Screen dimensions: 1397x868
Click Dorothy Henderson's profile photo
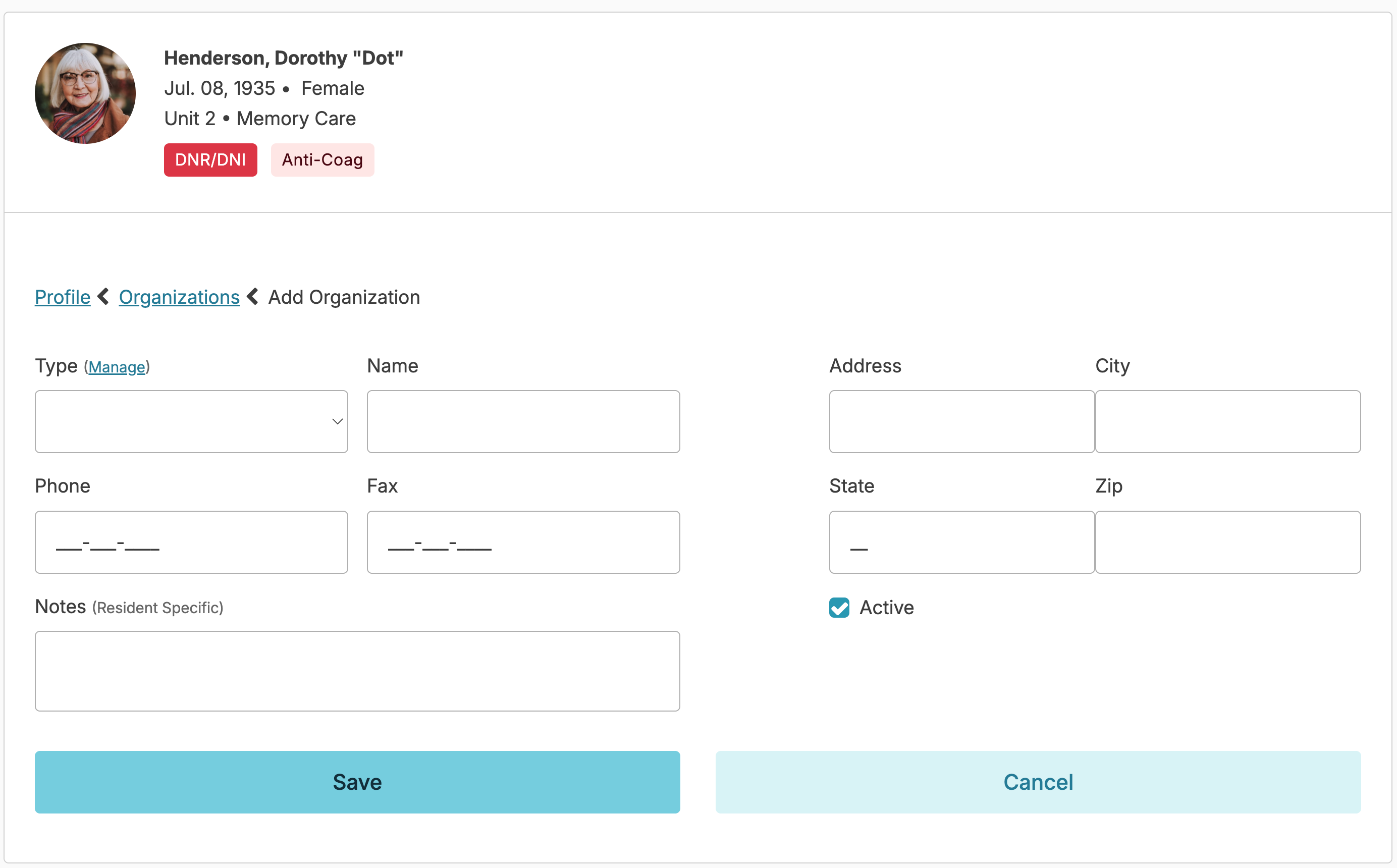point(85,93)
